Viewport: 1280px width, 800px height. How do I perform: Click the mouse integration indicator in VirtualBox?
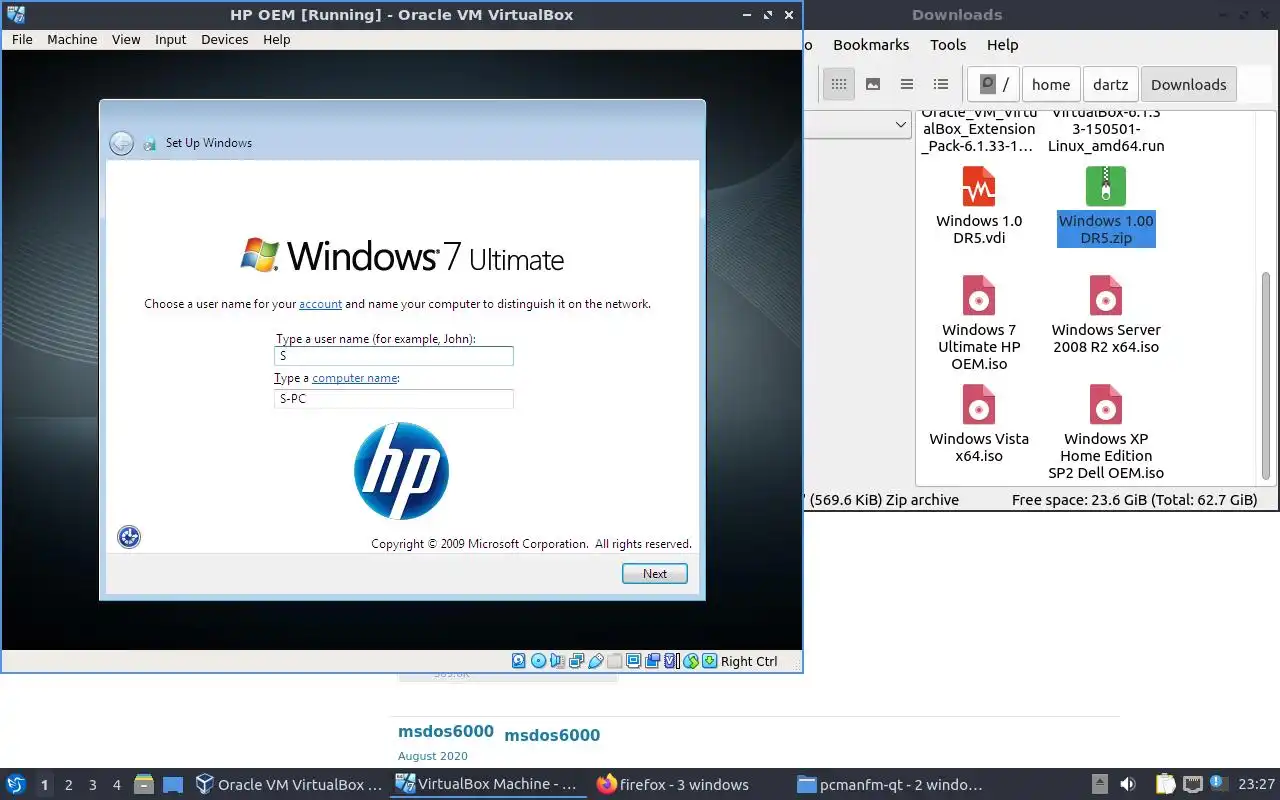pyautogui.click(x=691, y=661)
